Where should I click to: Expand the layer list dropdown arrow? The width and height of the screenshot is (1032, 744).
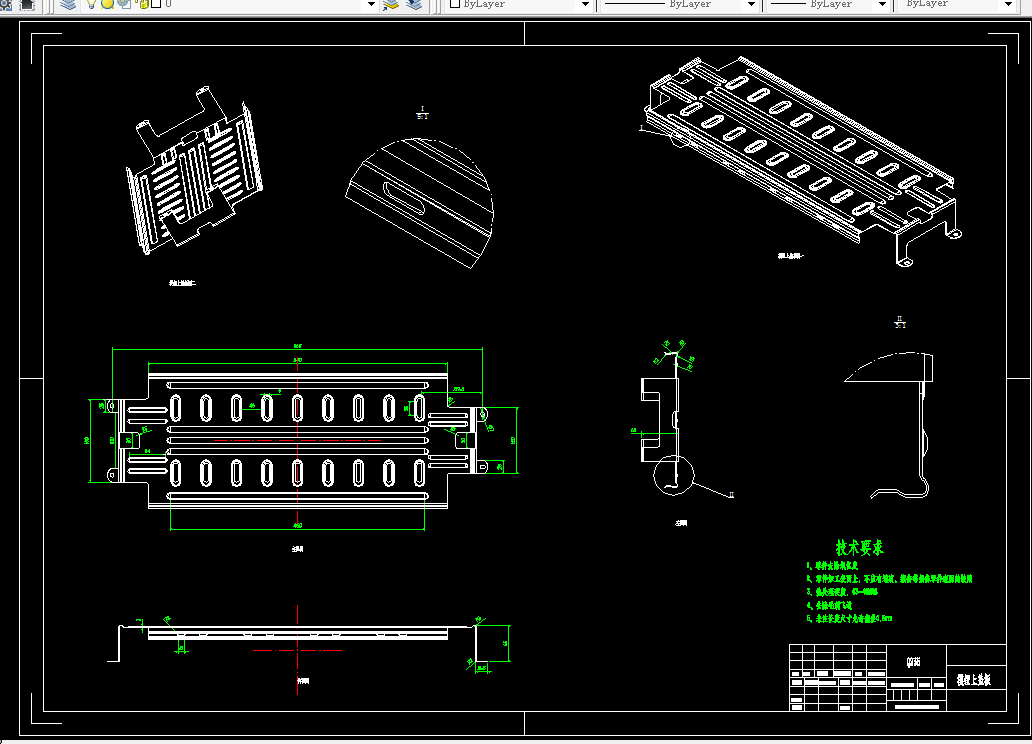pos(371,4)
